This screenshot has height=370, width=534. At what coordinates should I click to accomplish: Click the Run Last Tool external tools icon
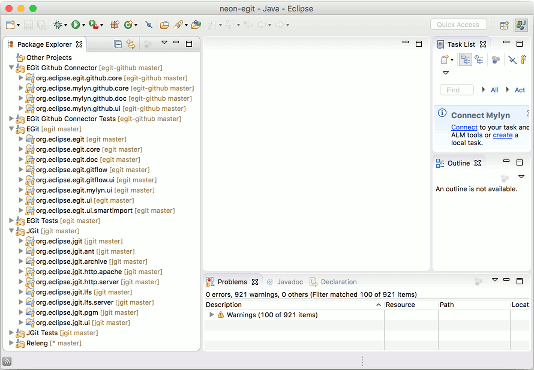click(x=93, y=25)
